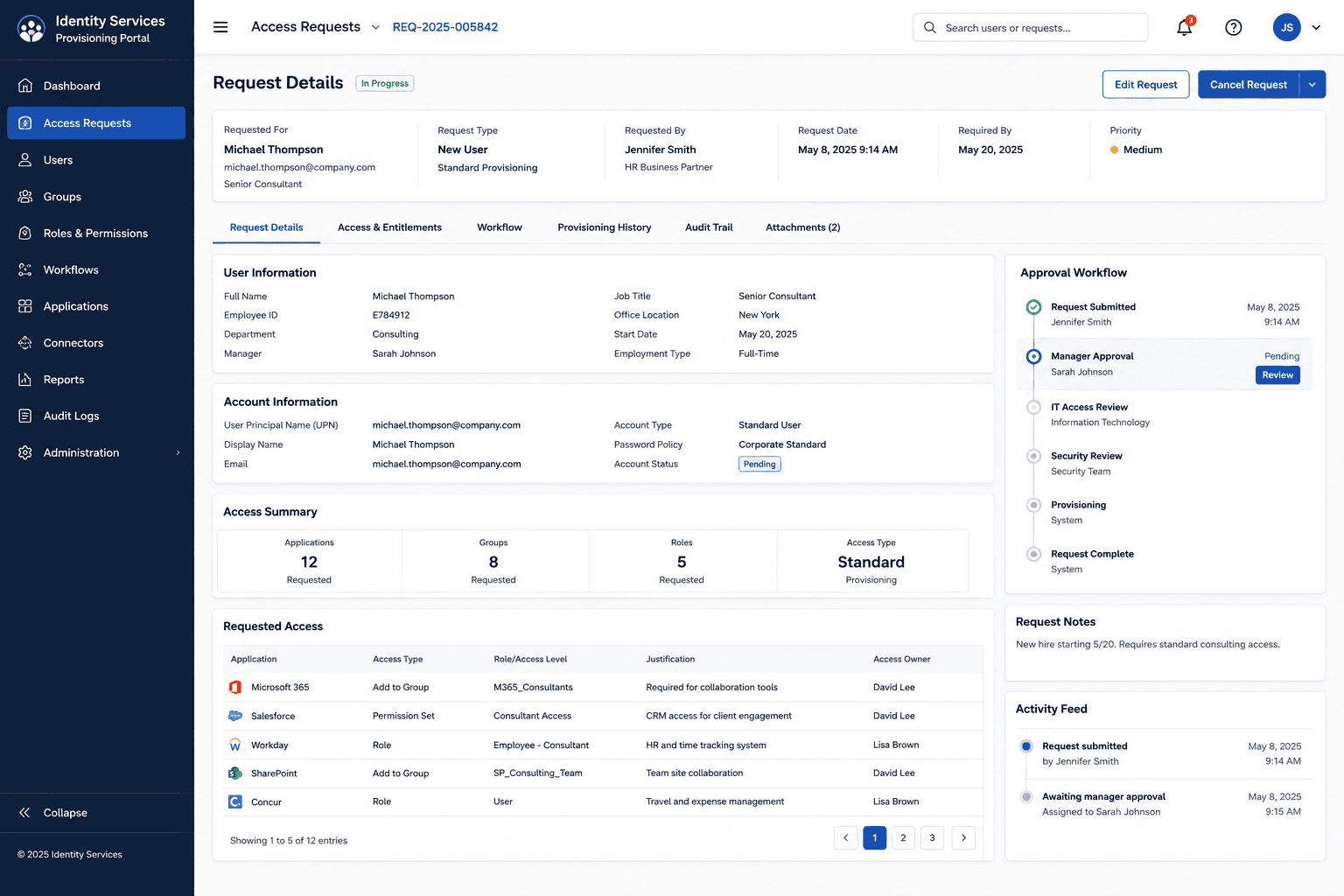Click the REQ-2025-005842 breadcrumb link

click(445, 27)
